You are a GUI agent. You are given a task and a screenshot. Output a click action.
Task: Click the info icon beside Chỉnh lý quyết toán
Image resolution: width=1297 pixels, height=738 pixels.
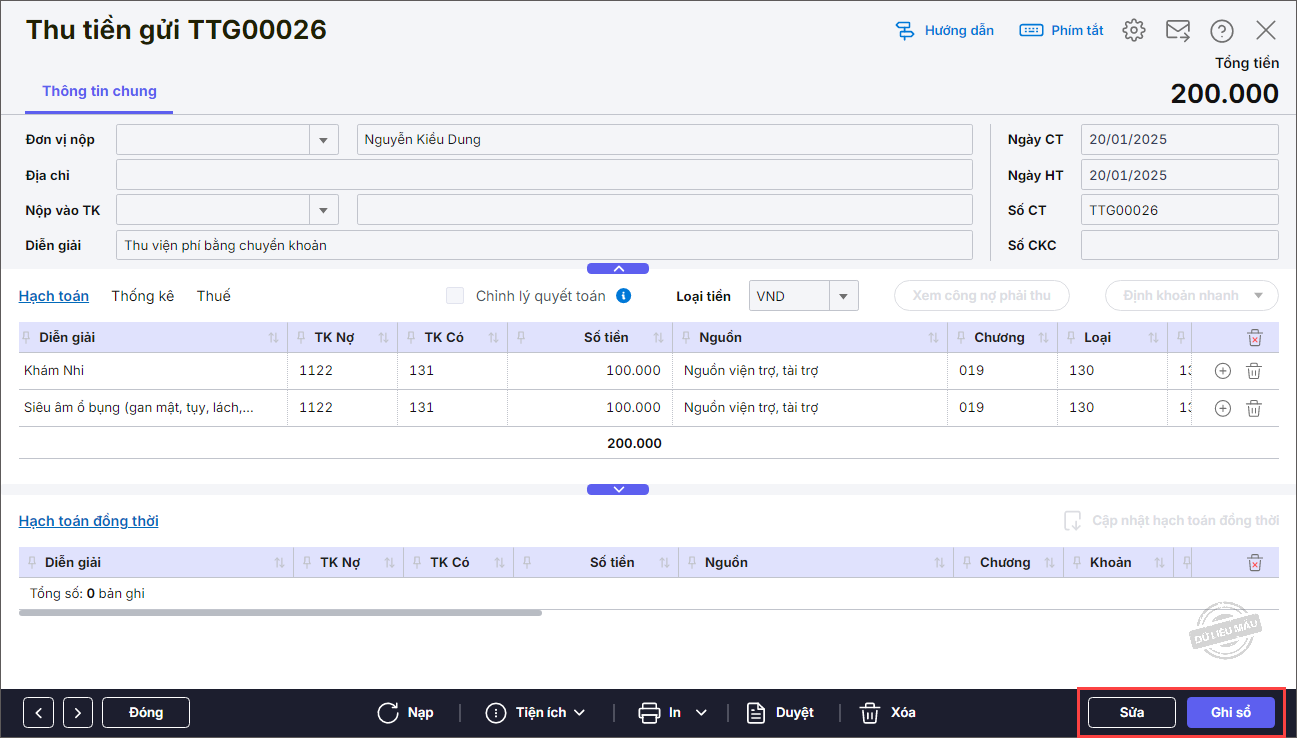coord(623,295)
